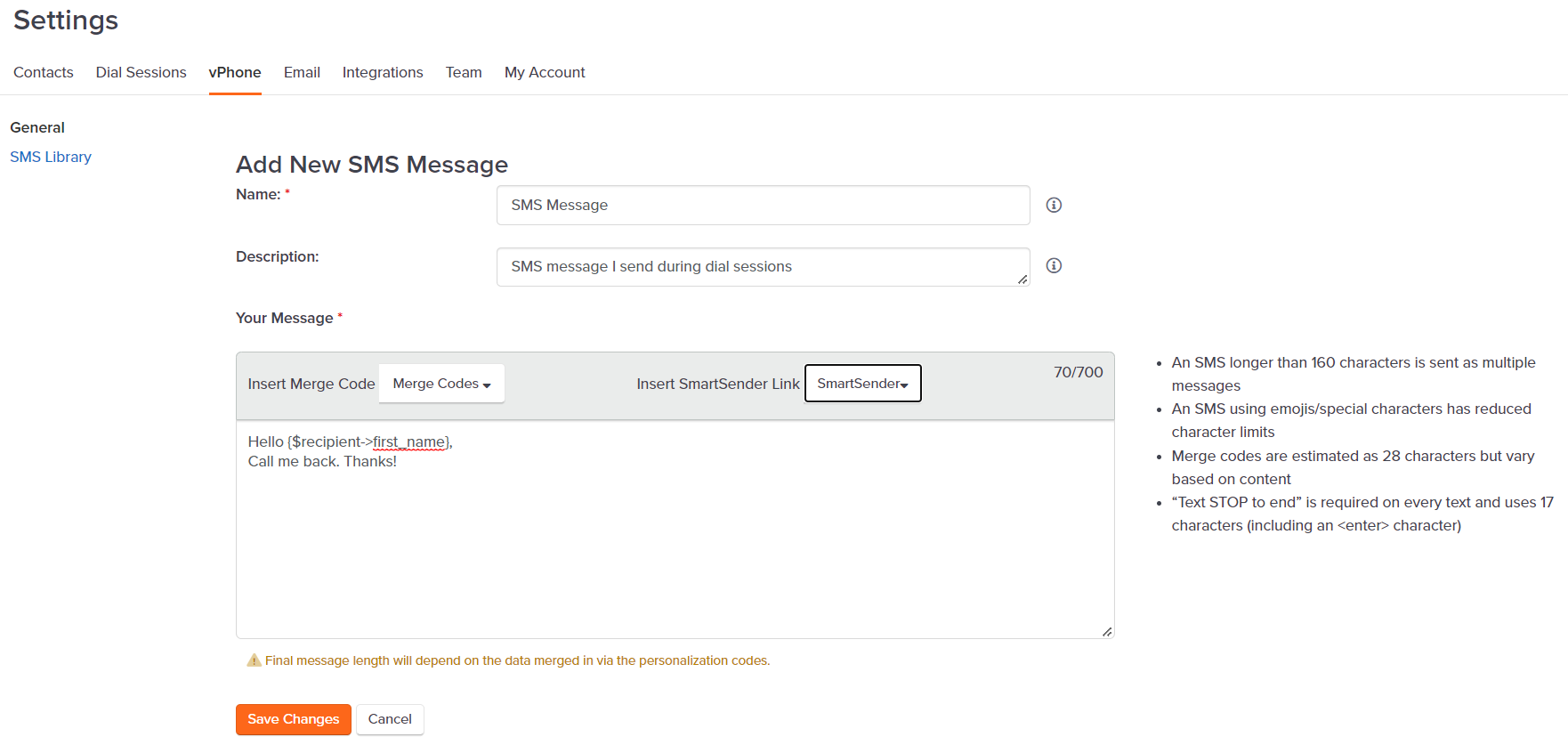Screen dimensions: 1568x745
Task: Open the SMS Library link
Action: [x=51, y=157]
